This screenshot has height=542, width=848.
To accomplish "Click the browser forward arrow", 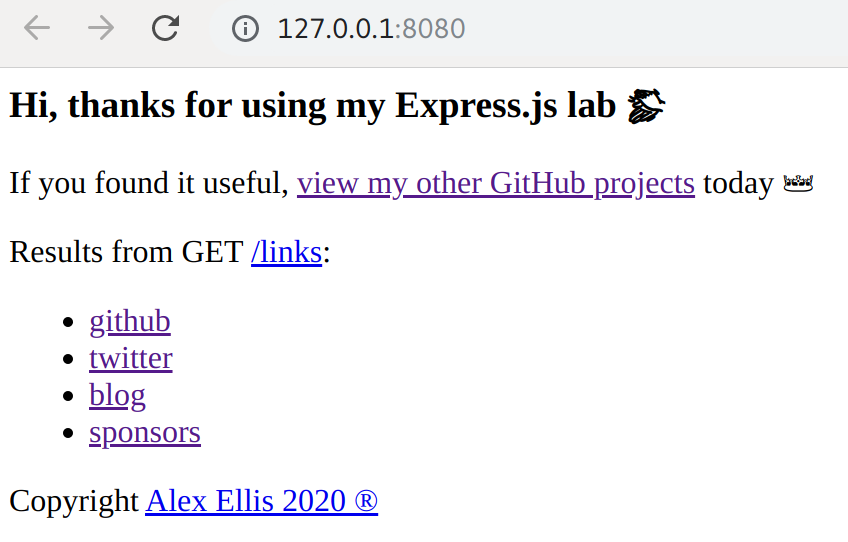I will click(x=101, y=28).
